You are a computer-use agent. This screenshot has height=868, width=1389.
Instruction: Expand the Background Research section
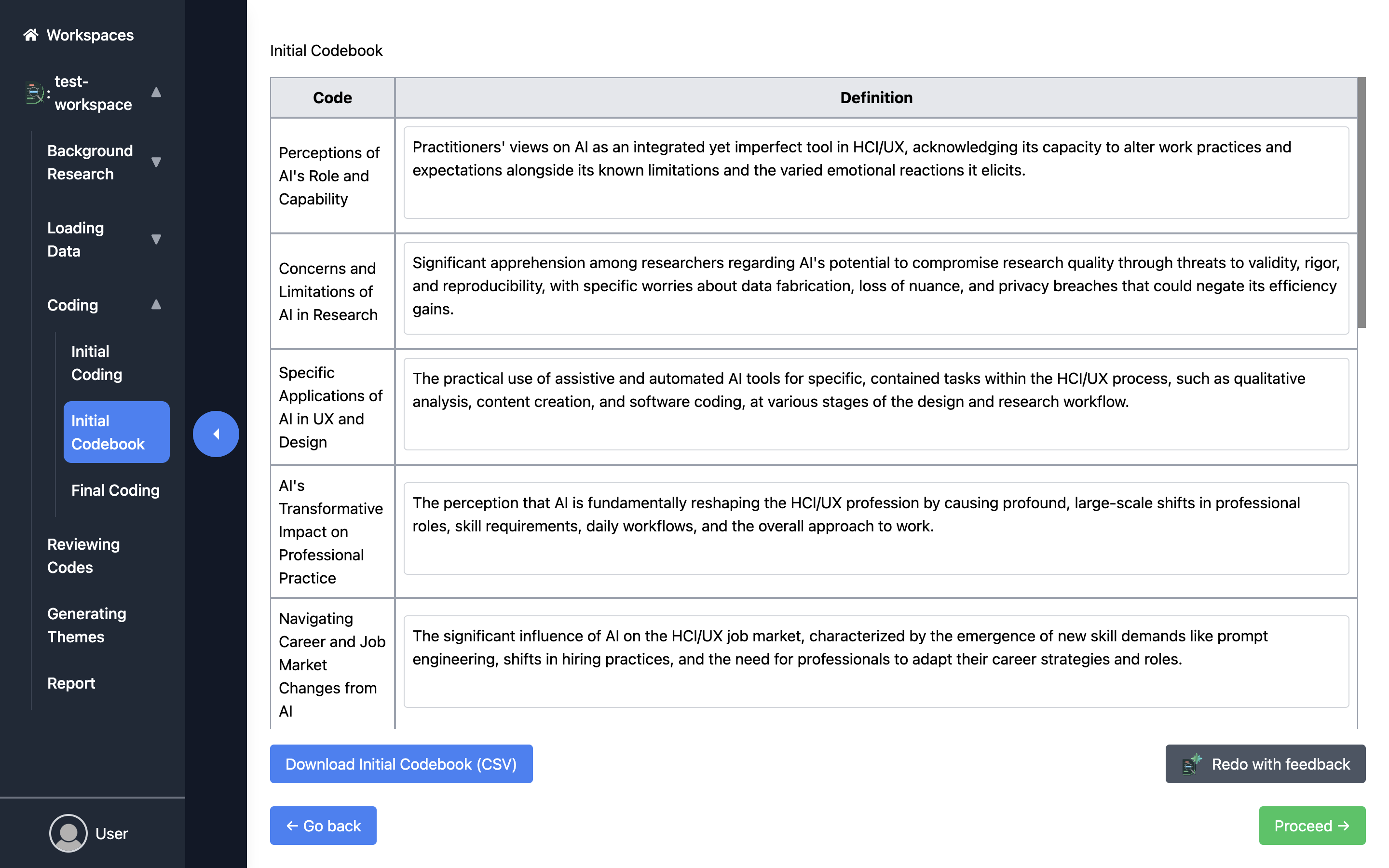point(156,162)
